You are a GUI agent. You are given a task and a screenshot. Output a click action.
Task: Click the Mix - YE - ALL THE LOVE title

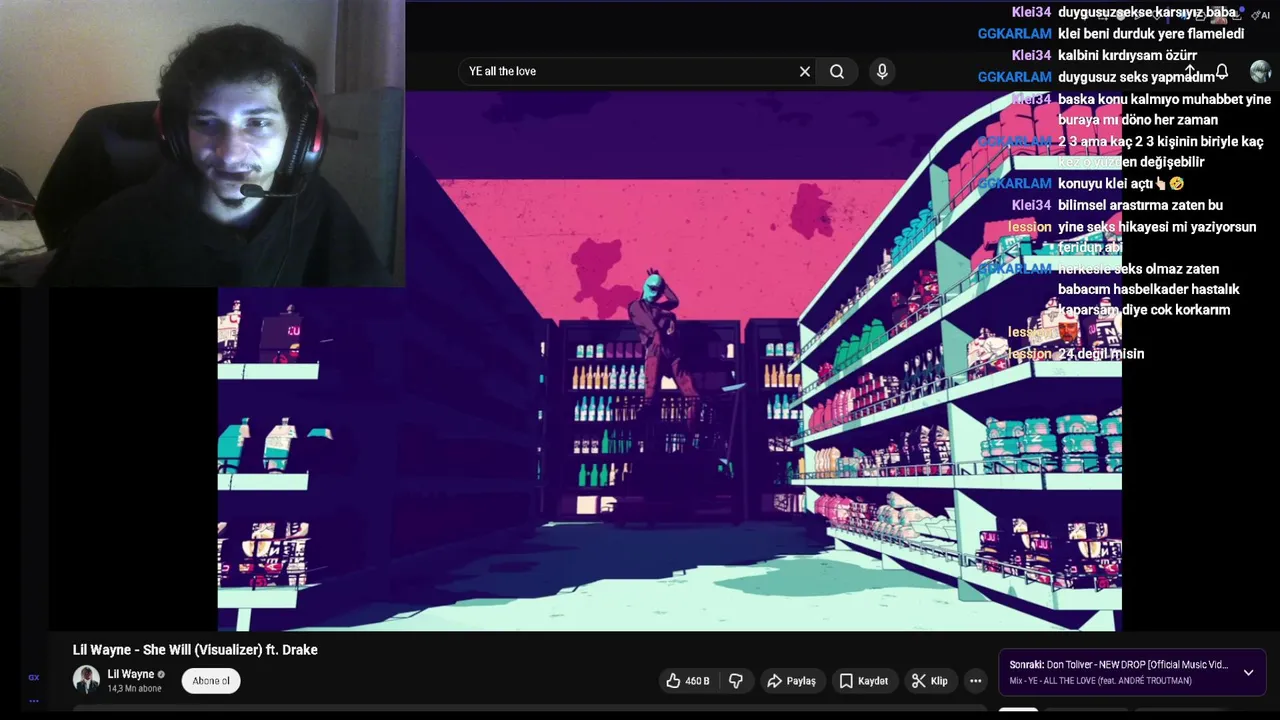1100,681
